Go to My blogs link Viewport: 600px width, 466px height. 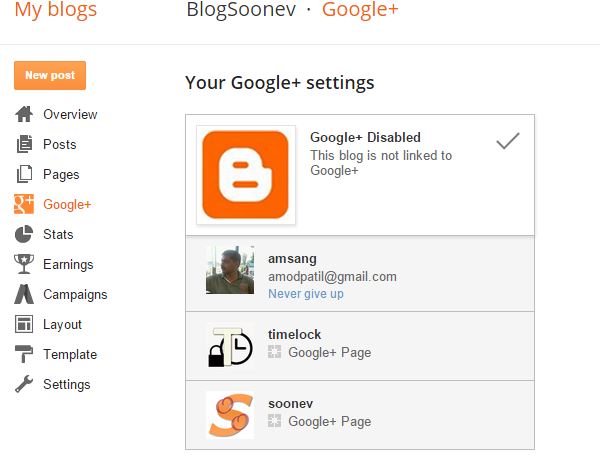click(x=55, y=10)
